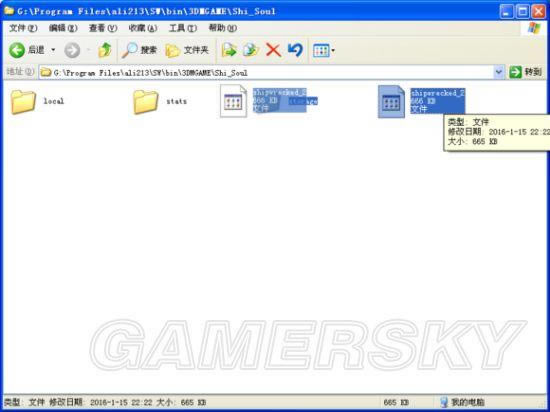Open the Help (帮助) menu
This screenshot has width=550, height=412.
point(222,28)
